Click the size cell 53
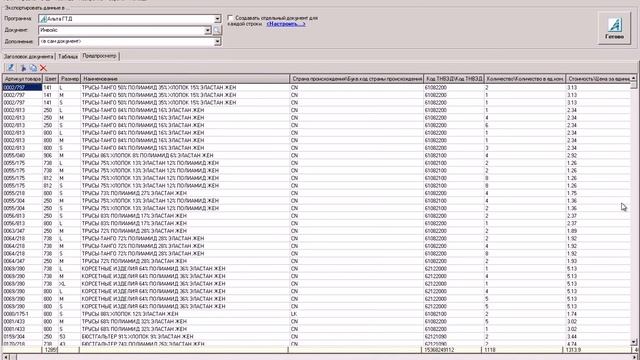This screenshot has width=640, height=360. coord(69,336)
